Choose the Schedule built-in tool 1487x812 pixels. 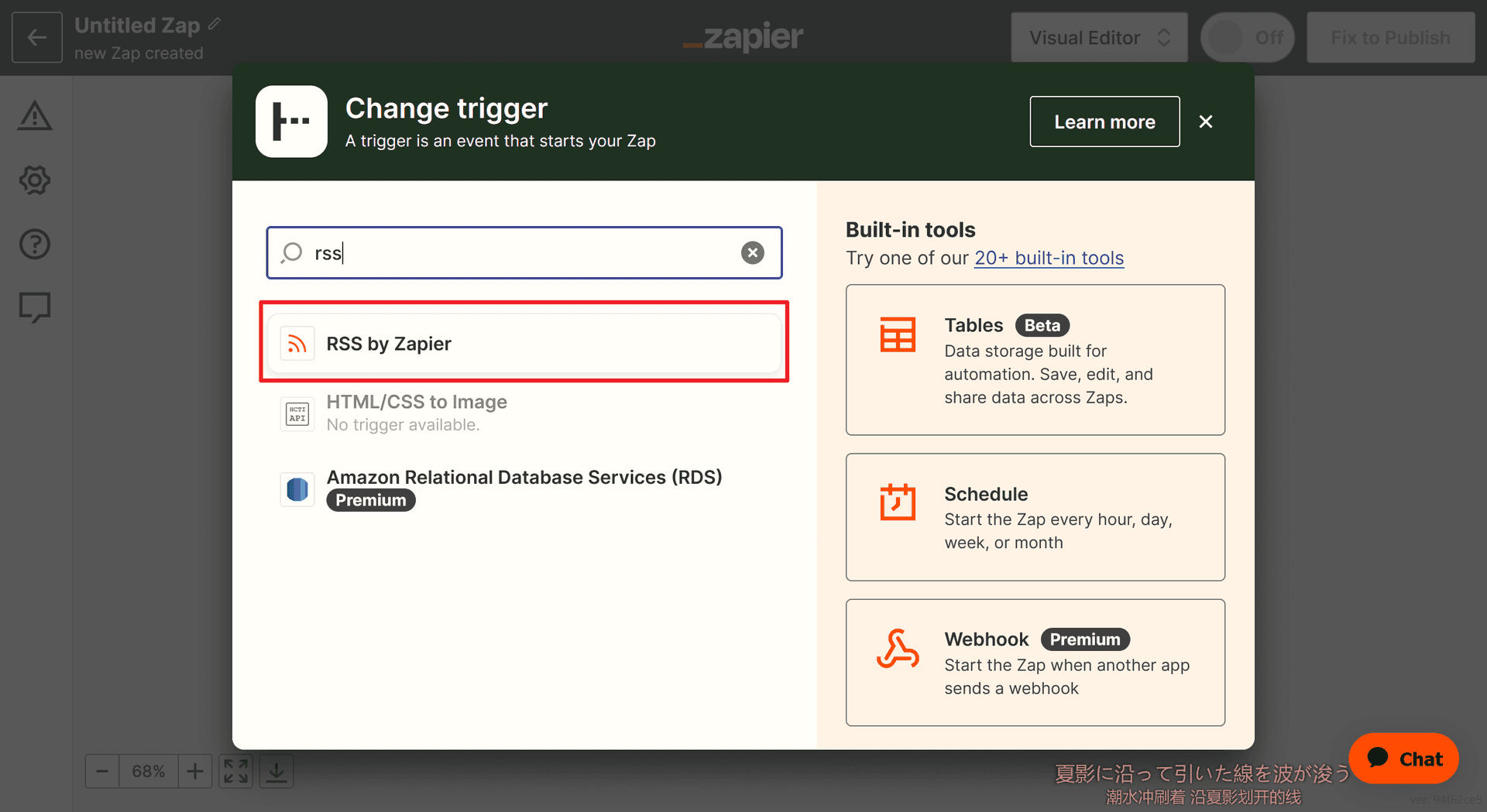1035,517
